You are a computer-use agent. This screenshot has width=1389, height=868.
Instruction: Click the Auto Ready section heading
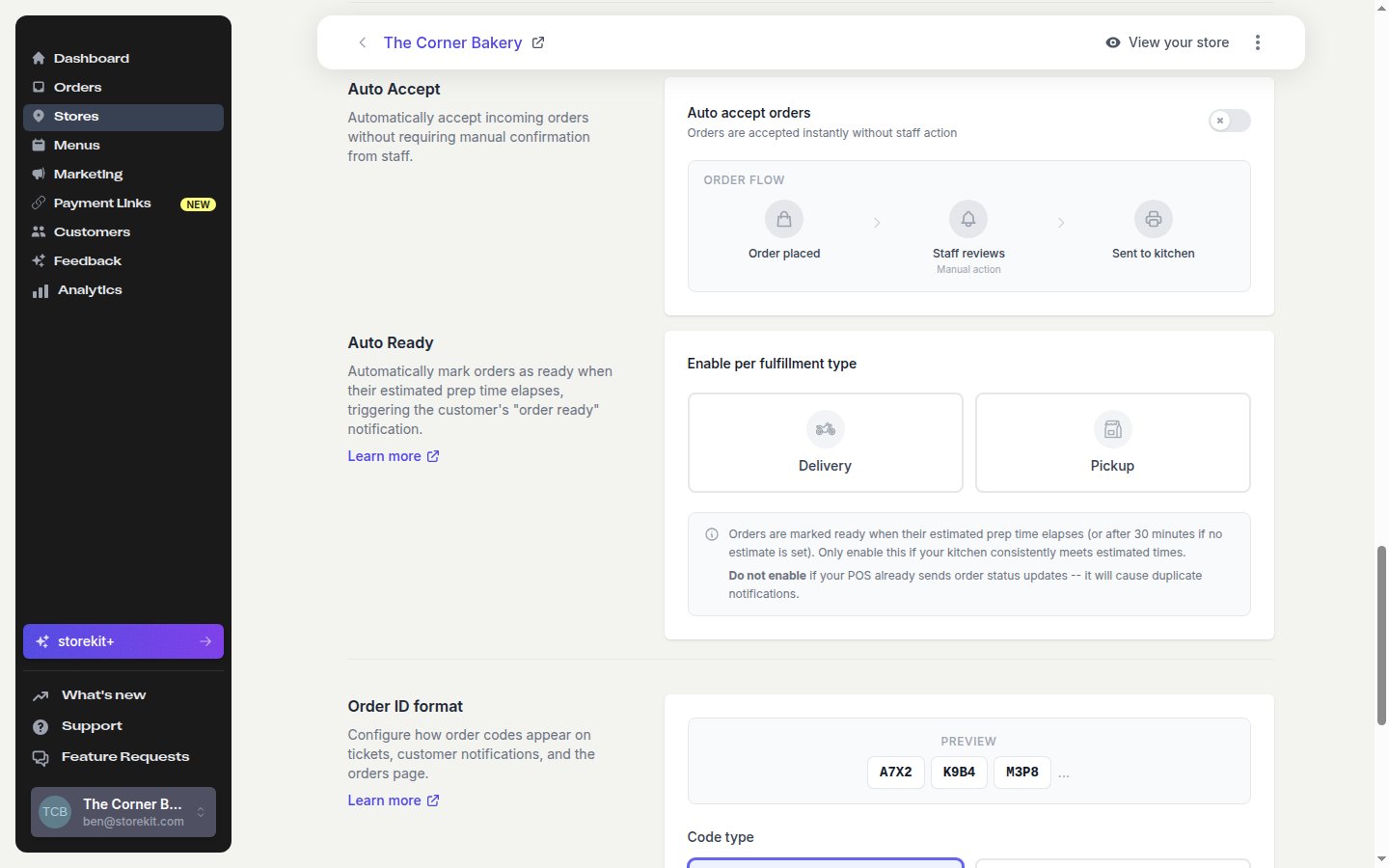point(391,342)
